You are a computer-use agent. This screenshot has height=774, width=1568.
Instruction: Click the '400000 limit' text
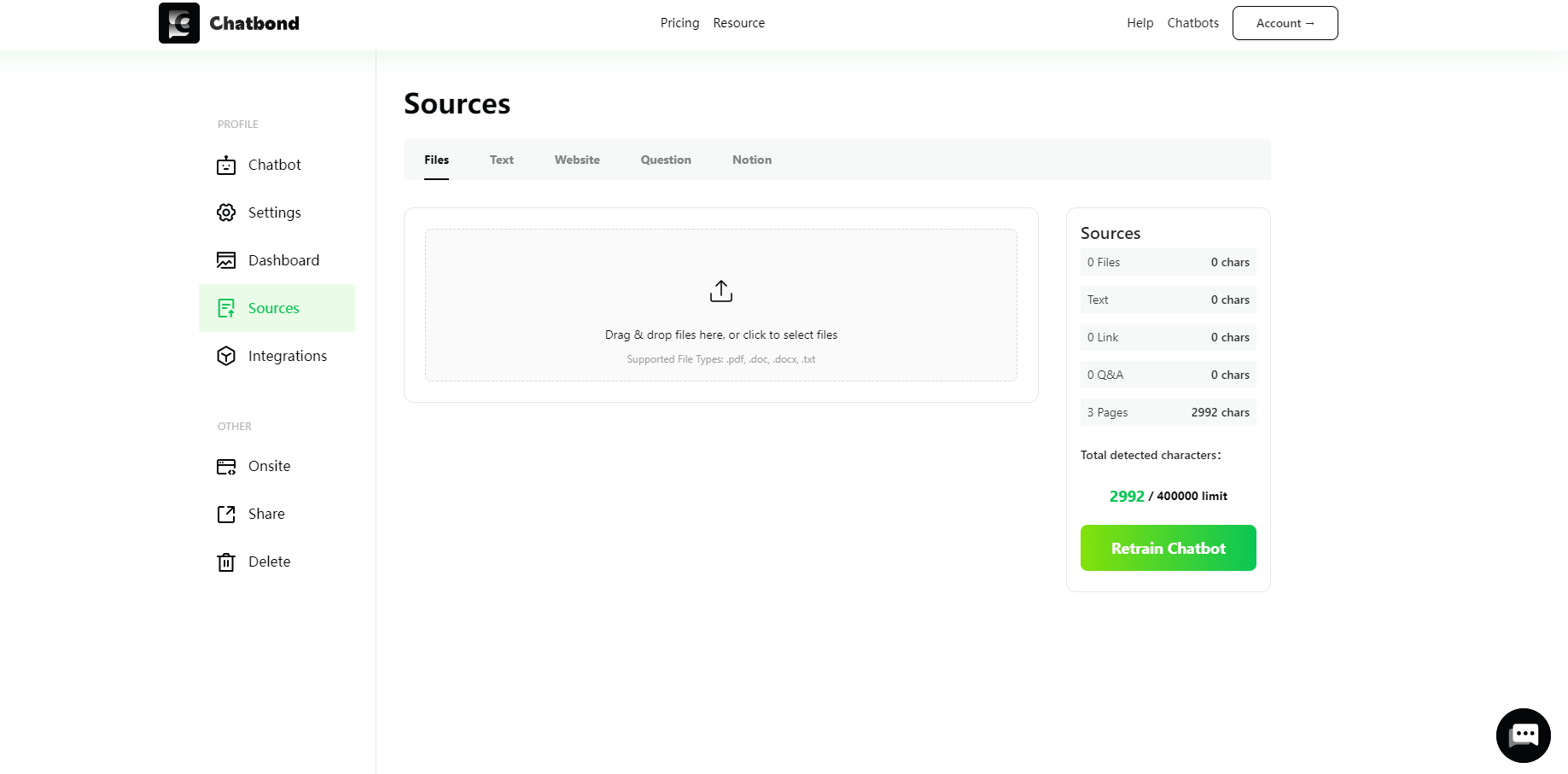click(1192, 496)
